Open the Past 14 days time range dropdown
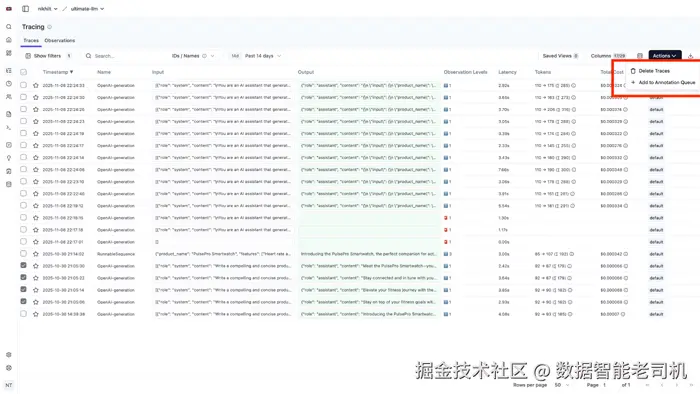This screenshot has height=394, width=700. pos(263,56)
